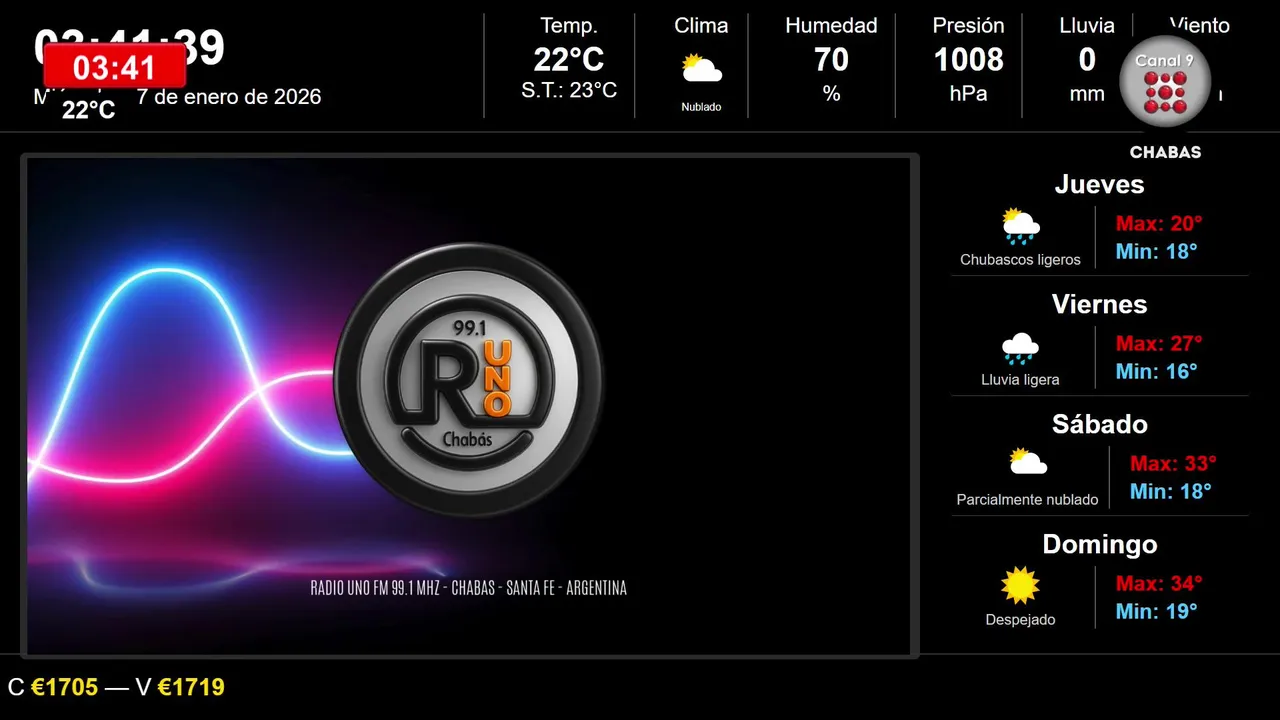
Task: Click Min: 18° for Sábado
Action: tap(1170, 491)
